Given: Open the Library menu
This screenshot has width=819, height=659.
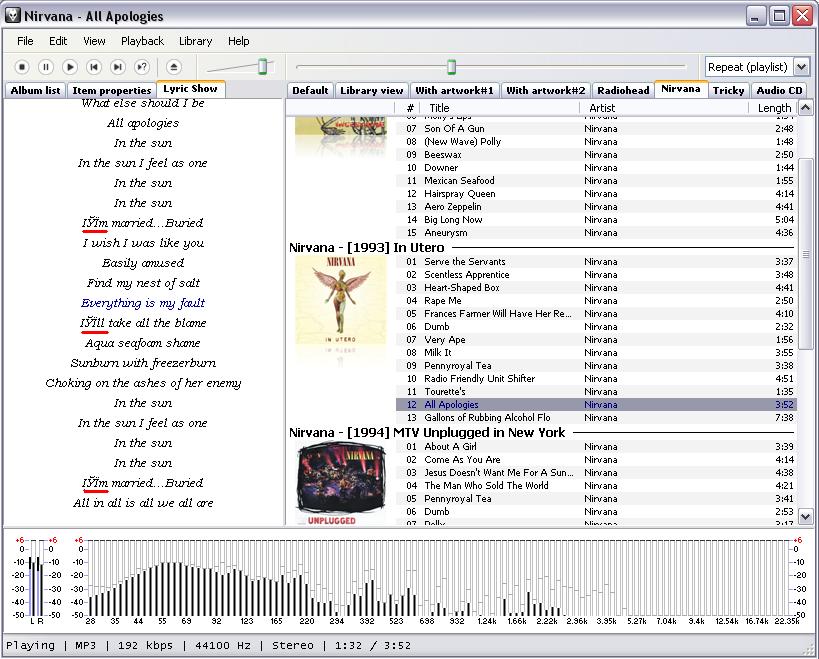Looking at the screenshot, I should (x=195, y=41).
